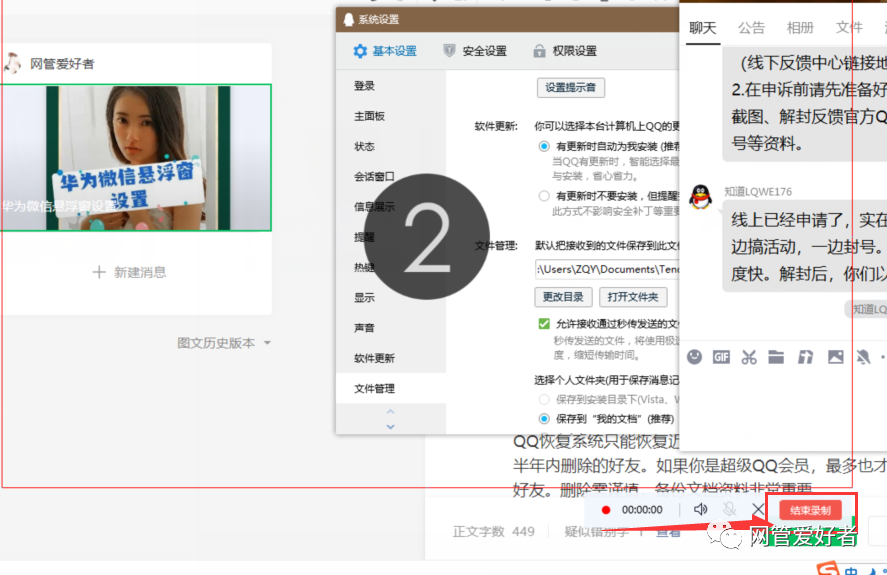Click the icon between folder and image in chat
The image size is (887, 575).
click(x=806, y=357)
